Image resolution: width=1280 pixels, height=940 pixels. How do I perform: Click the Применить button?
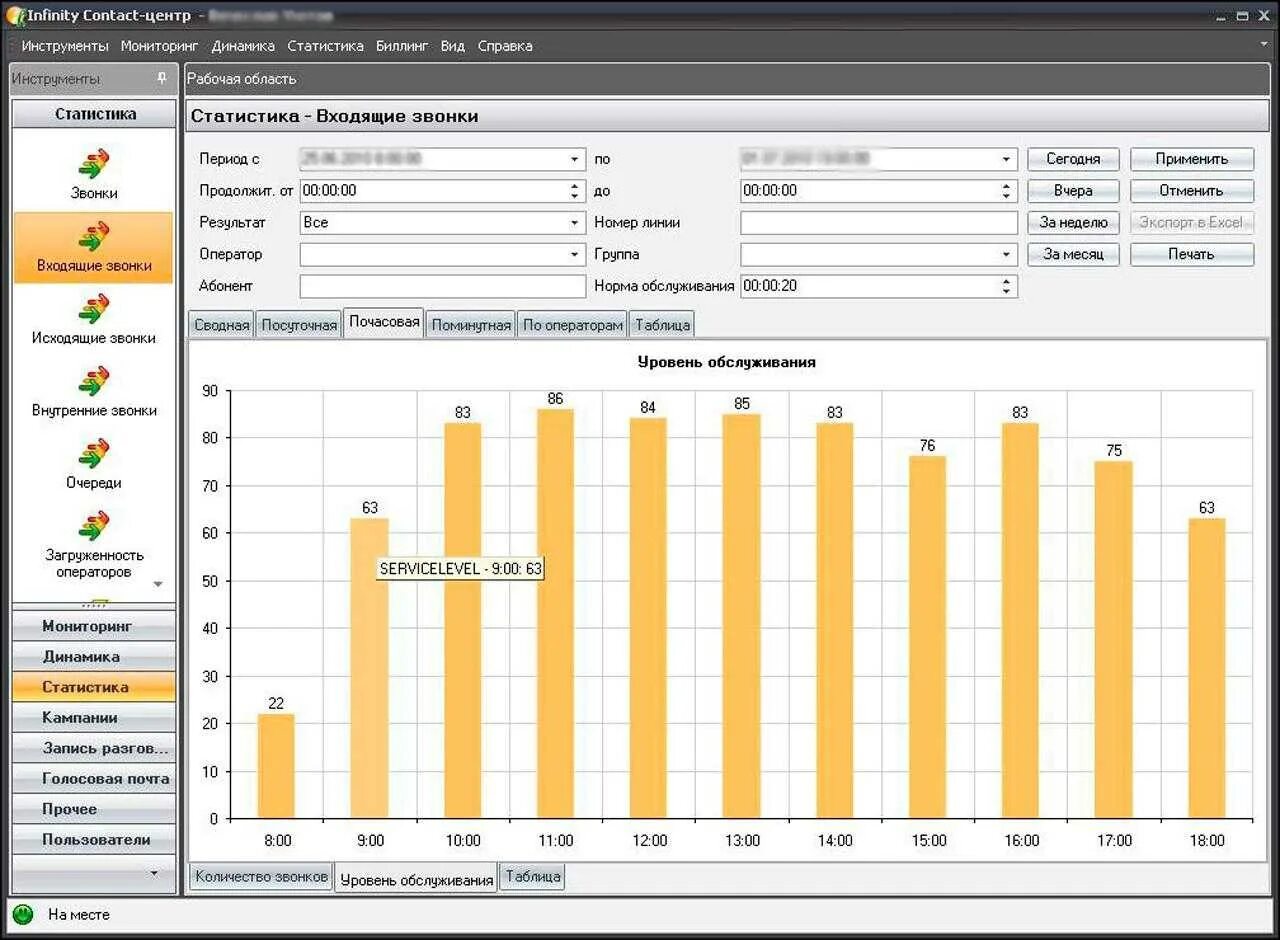pos(1192,159)
